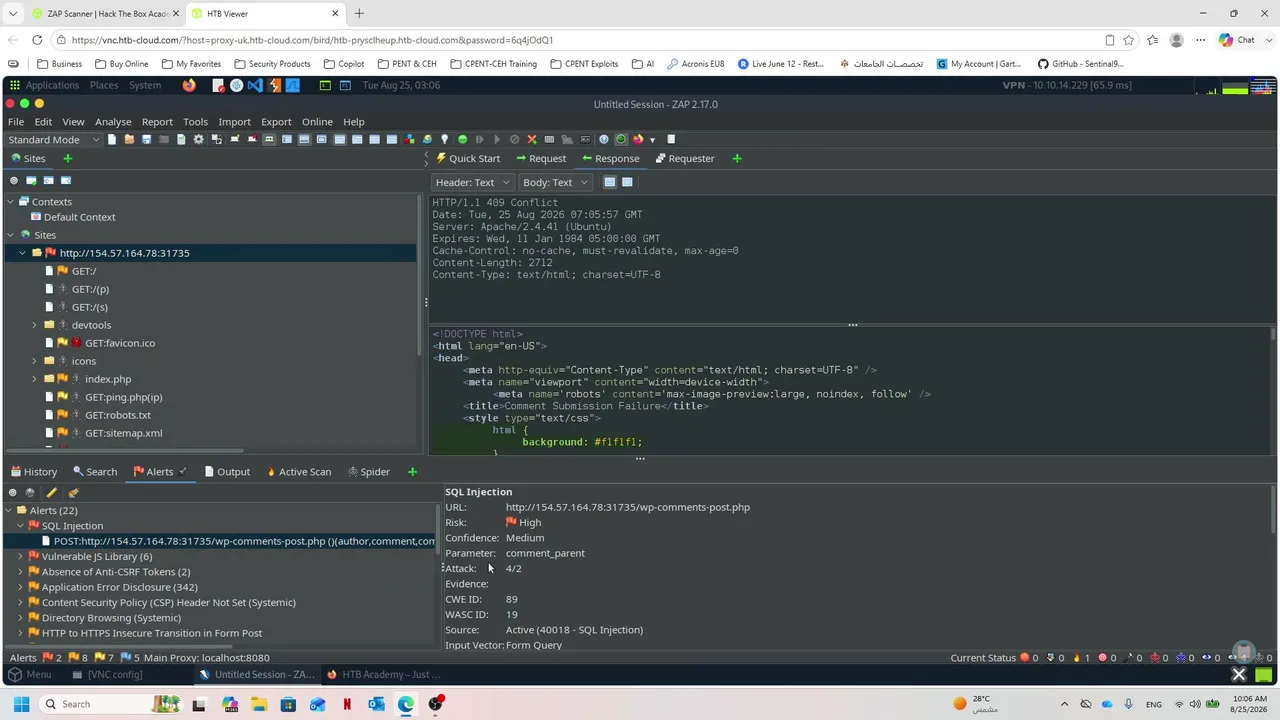
Task: Add a new tab with the Sites plus icon
Action: pyautogui.click(x=68, y=158)
